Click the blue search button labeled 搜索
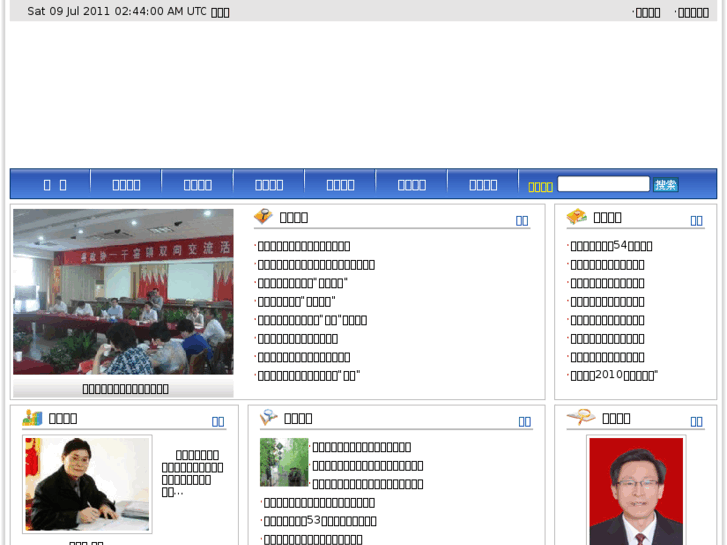This screenshot has width=727, height=545. click(665, 185)
